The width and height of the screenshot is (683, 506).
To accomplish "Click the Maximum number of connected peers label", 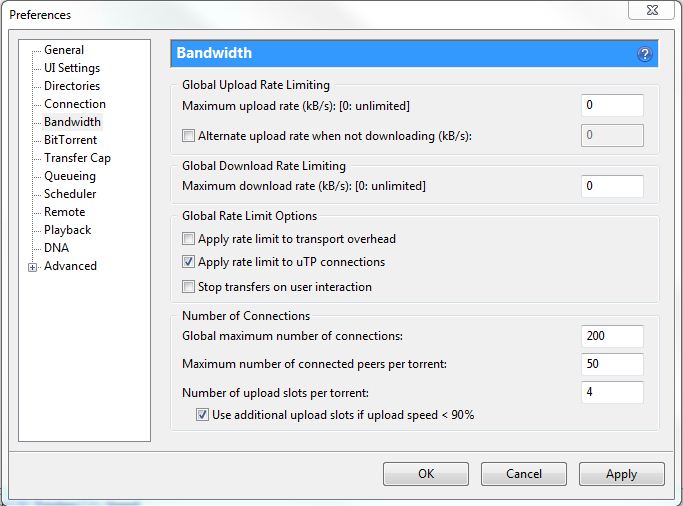I will point(314,364).
